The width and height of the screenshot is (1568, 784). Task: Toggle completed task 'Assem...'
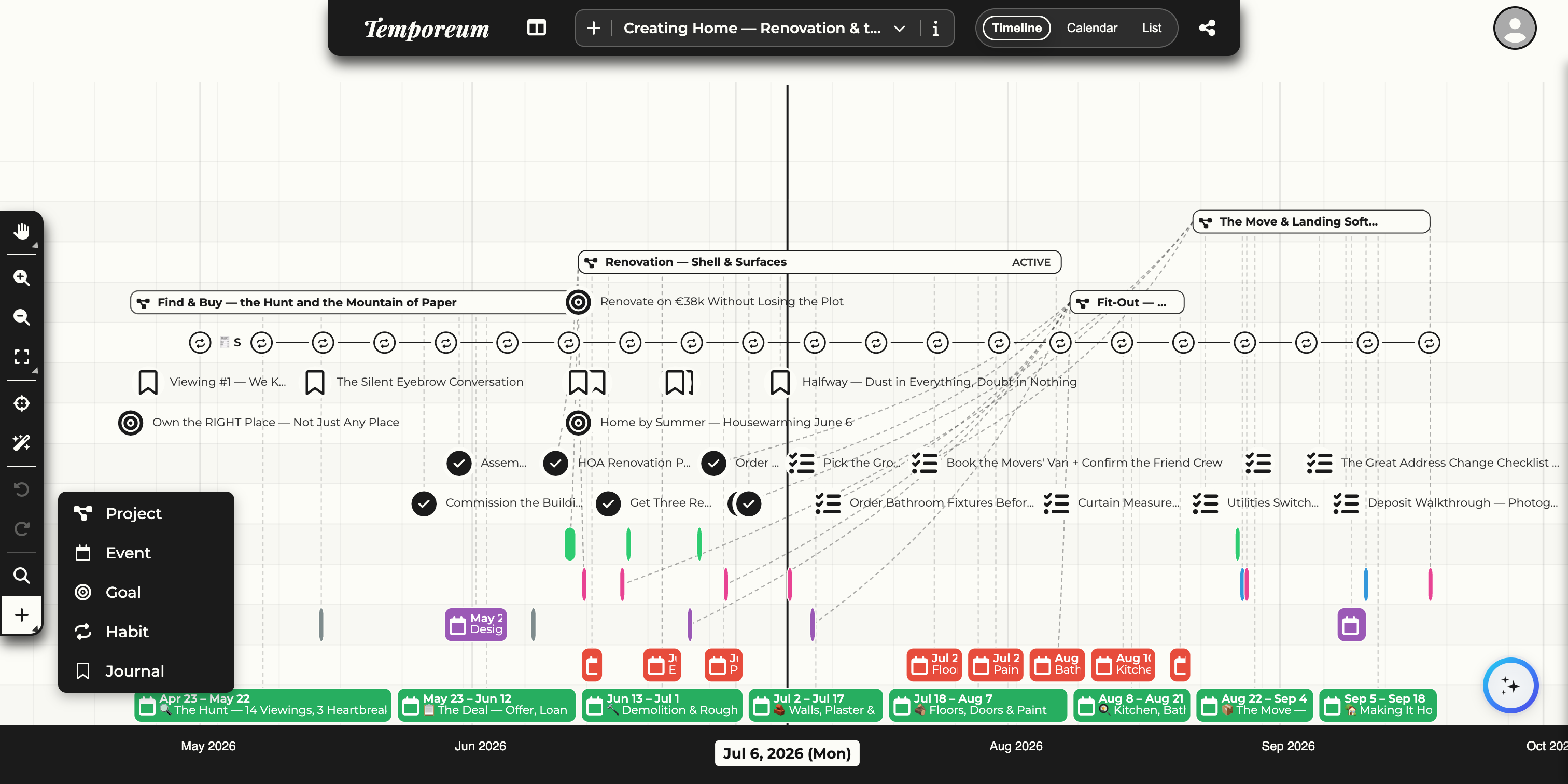point(459,463)
